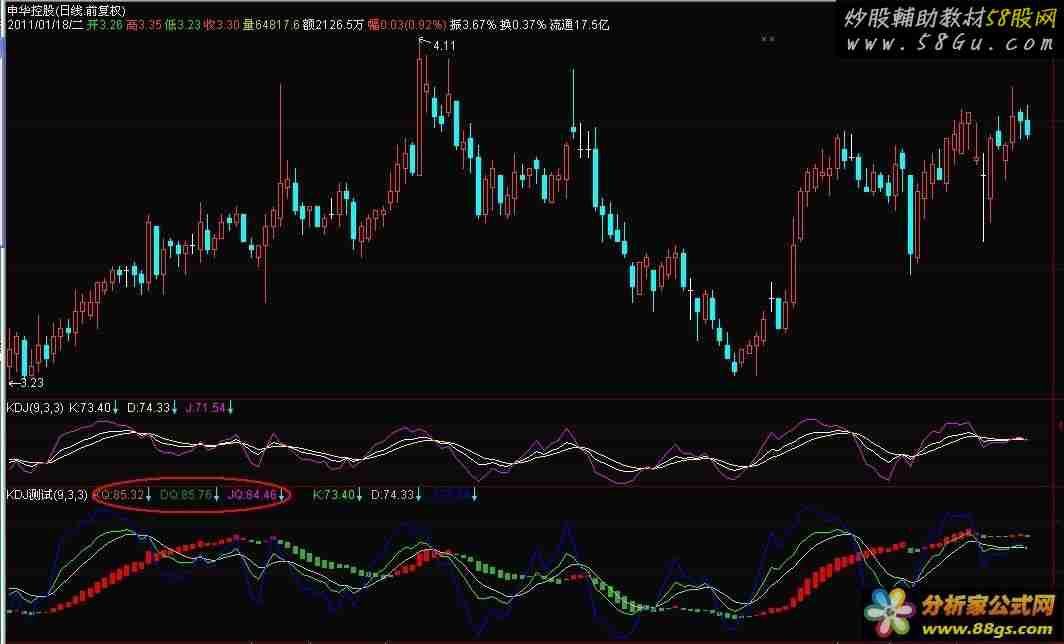Click the lowest cyan candlestick at the chart trough
1064x644 pixels.
(x=734, y=368)
